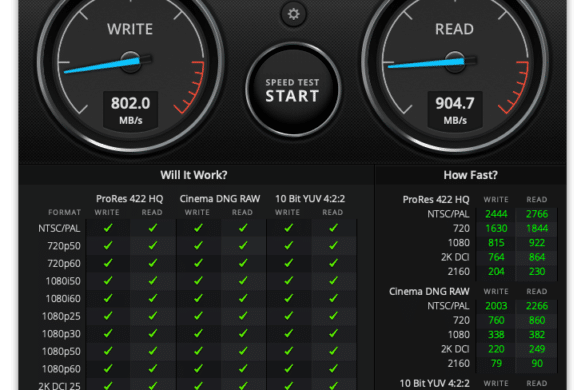Start the speed test

pyautogui.click(x=293, y=90)
